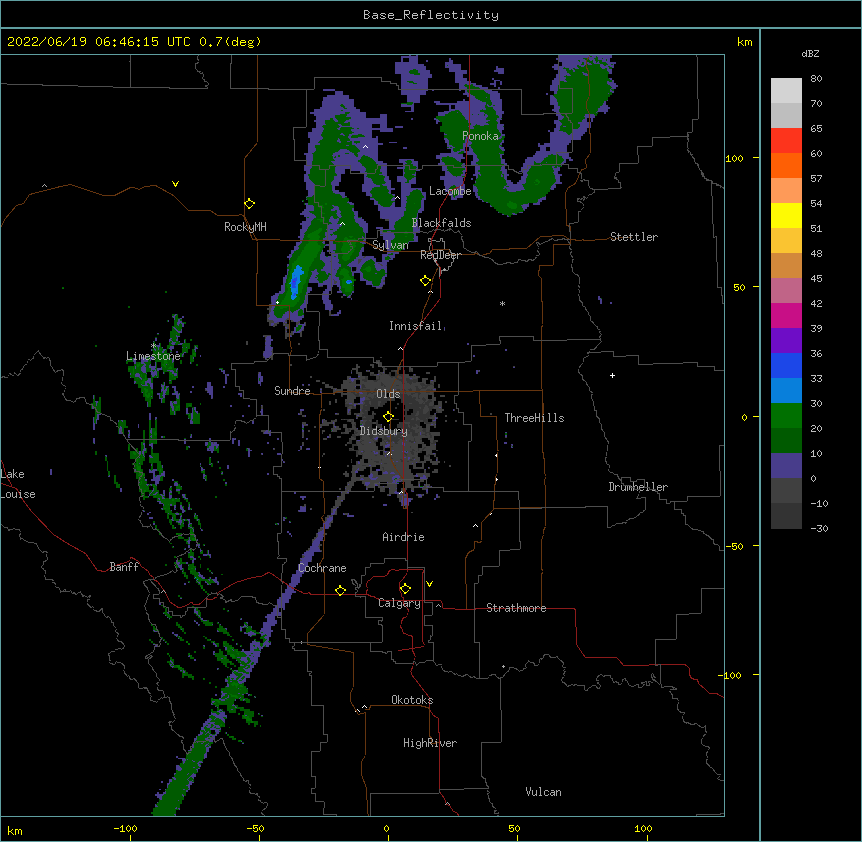Click the Blackfalds city label
Screen dimensions: 862x842
[x=441, y=223]
